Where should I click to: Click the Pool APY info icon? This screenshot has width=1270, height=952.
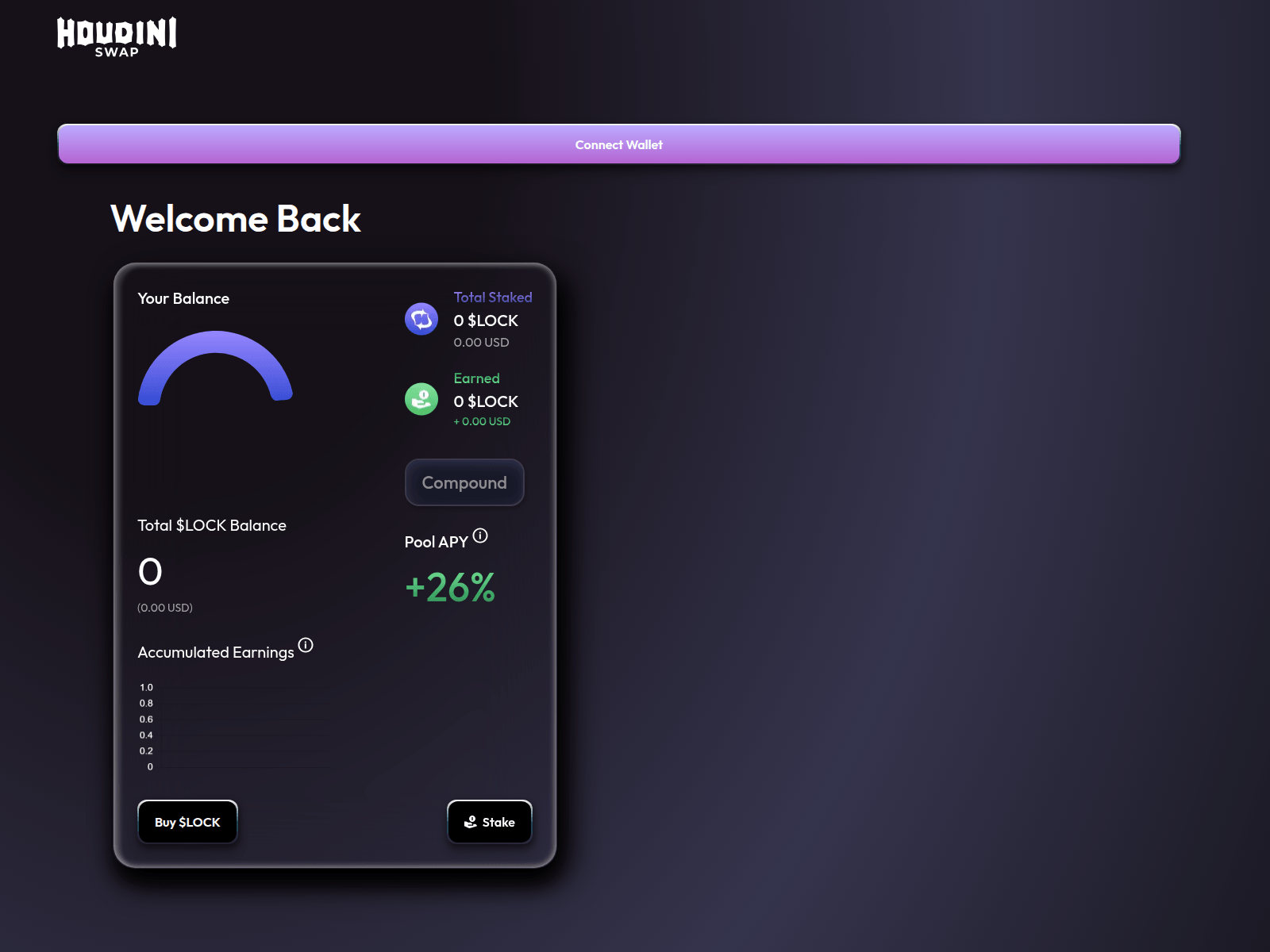[x=480, y=535]
